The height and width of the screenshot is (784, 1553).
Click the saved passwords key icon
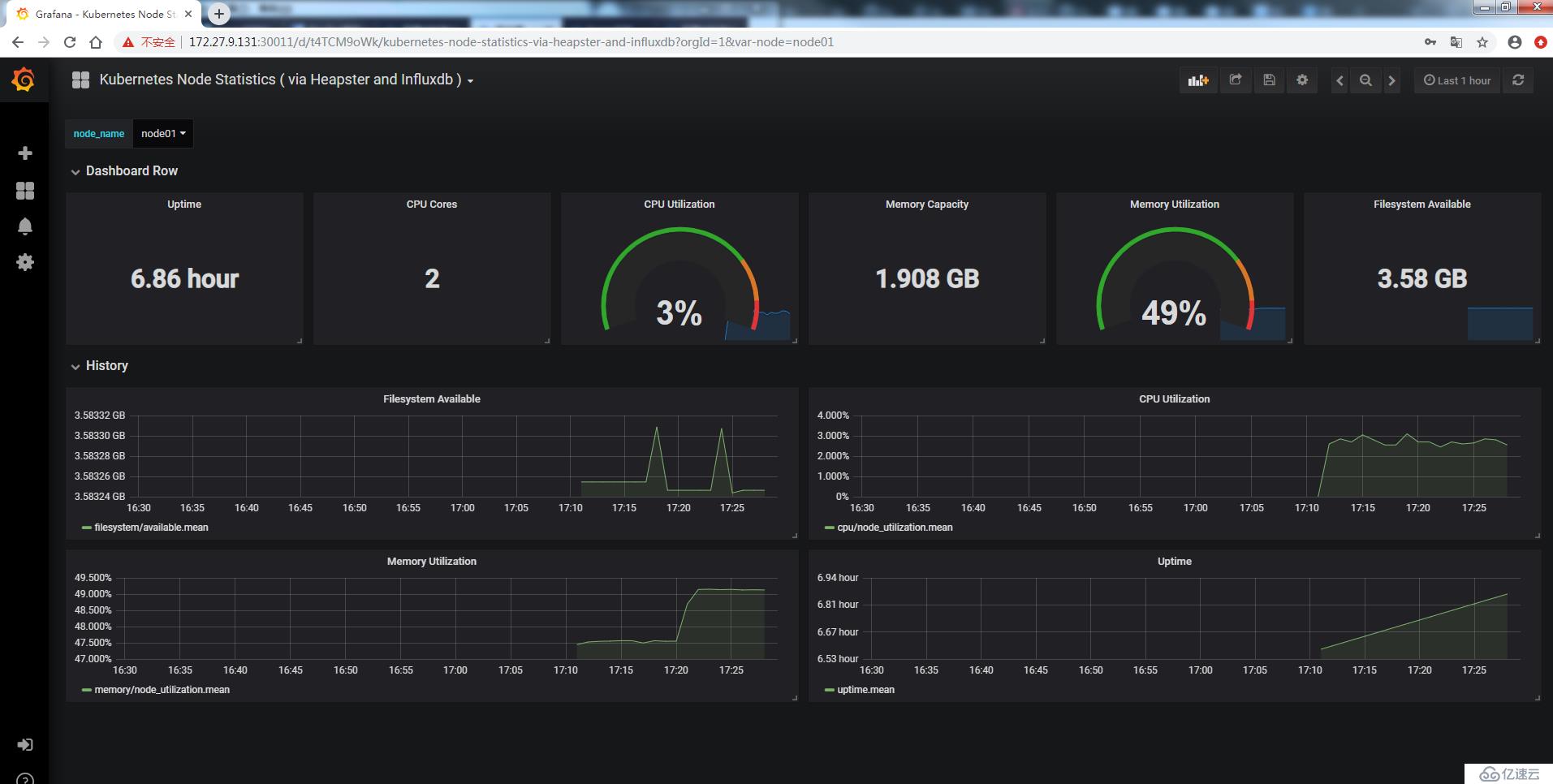point(1430,42)
